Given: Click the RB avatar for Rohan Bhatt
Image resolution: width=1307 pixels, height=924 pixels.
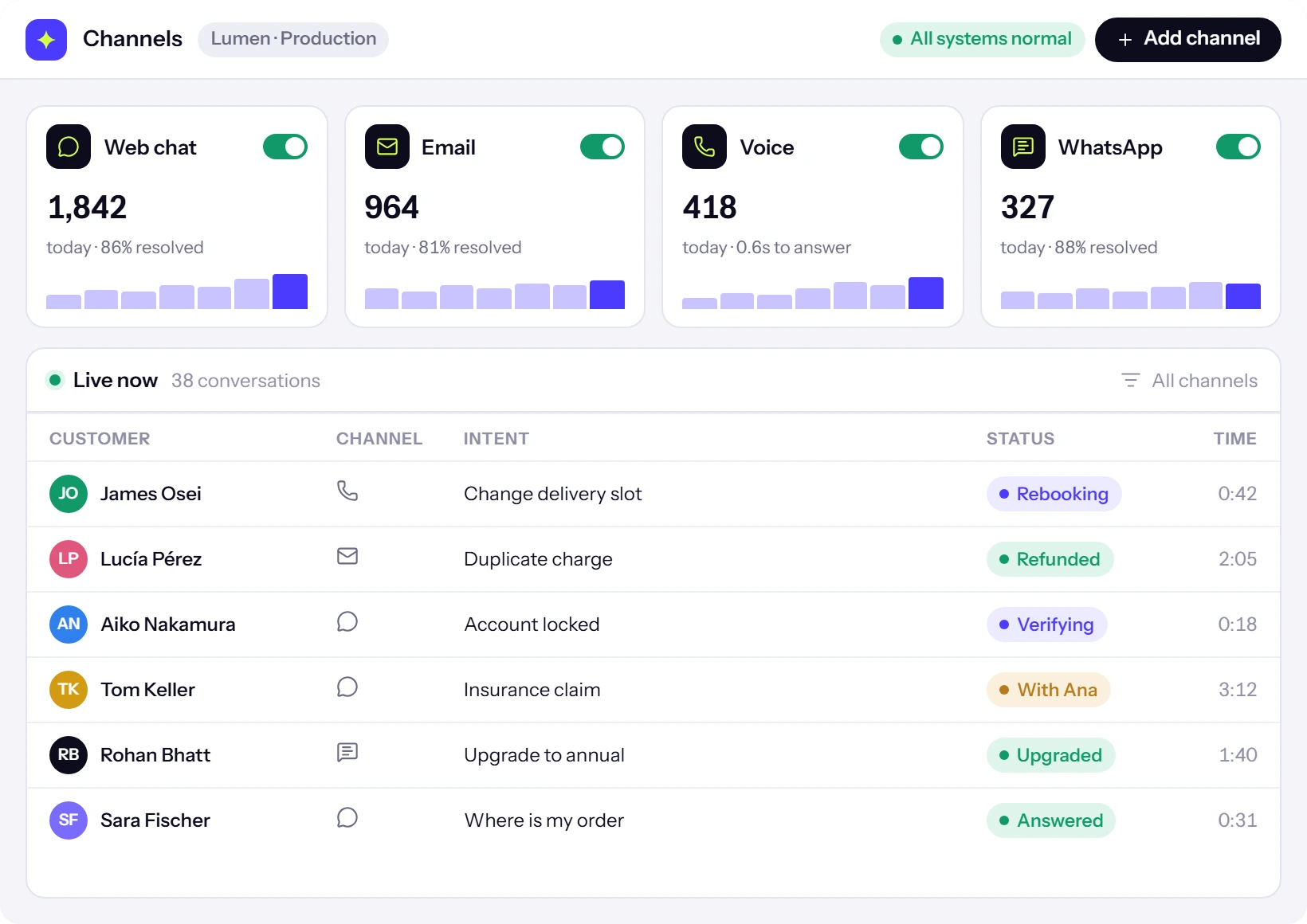Looking at the screenshot, I should (69, 755).
